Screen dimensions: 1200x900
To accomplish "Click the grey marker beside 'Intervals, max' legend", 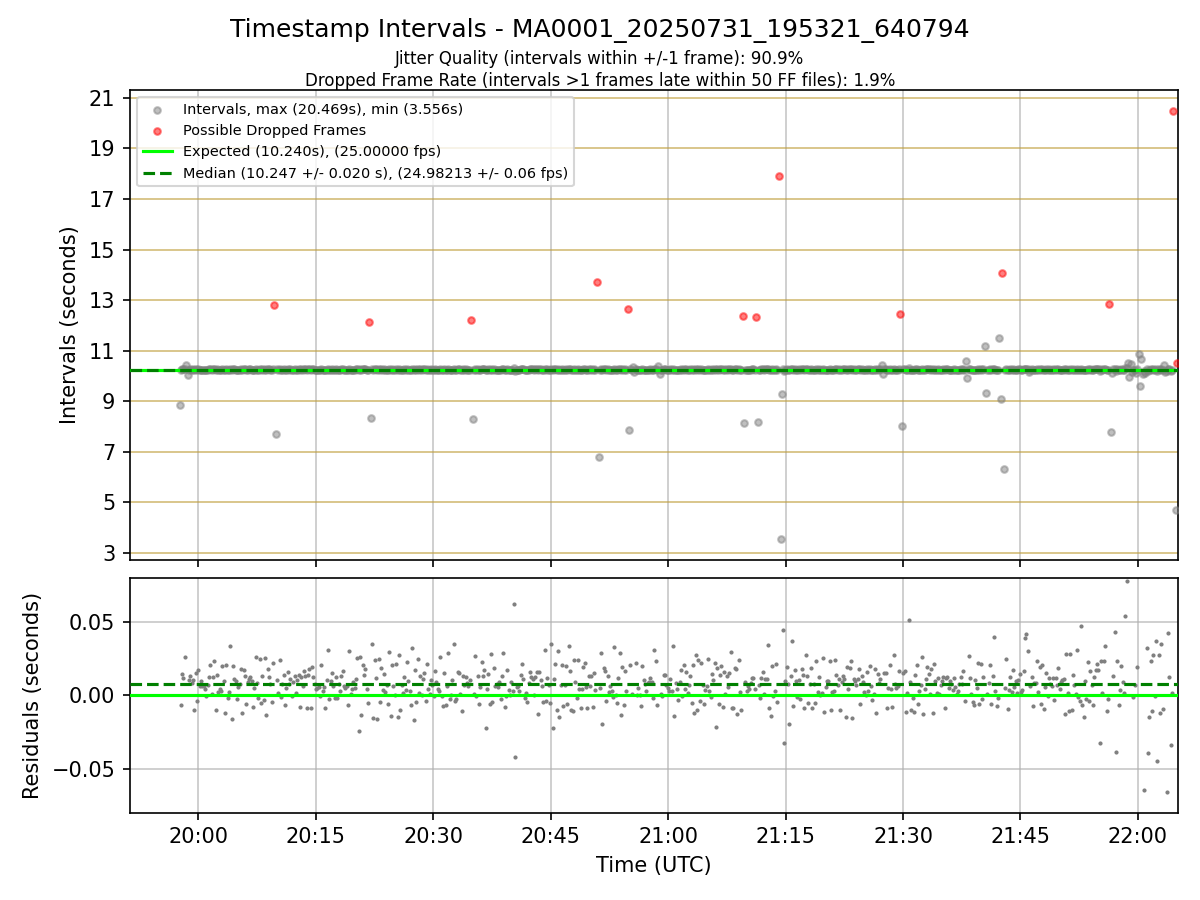I will [157, 109].
